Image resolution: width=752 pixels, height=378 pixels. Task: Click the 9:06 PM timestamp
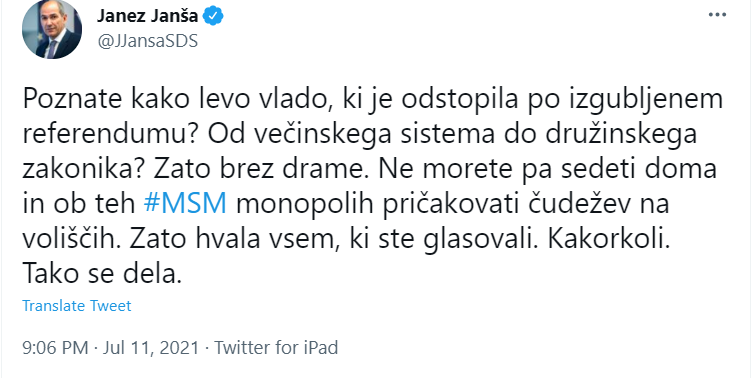pyautogui.click(x=55, y=347)
